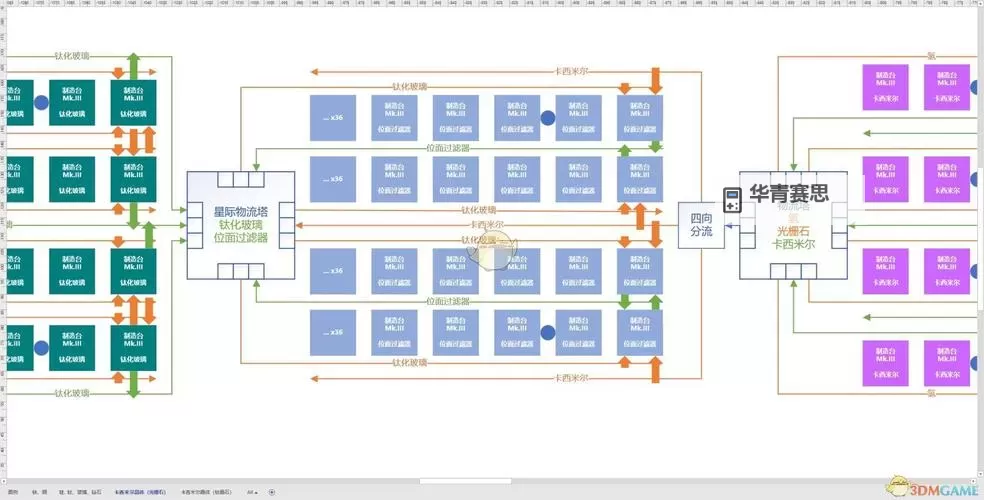984x500 pixels.
Task: Click the topmost 卡西米尔 line label in center
Action: point(571,72)
